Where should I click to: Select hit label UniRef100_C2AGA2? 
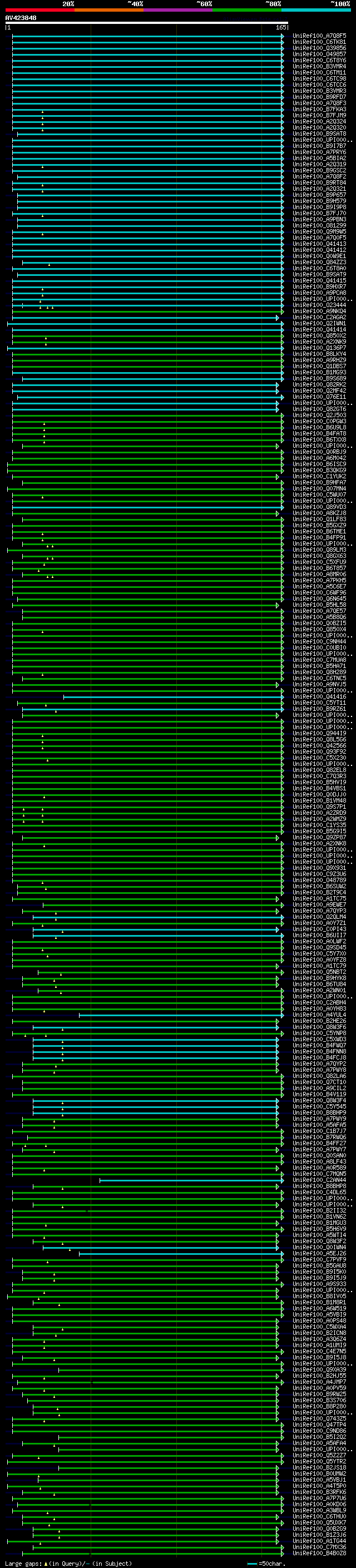319,317
